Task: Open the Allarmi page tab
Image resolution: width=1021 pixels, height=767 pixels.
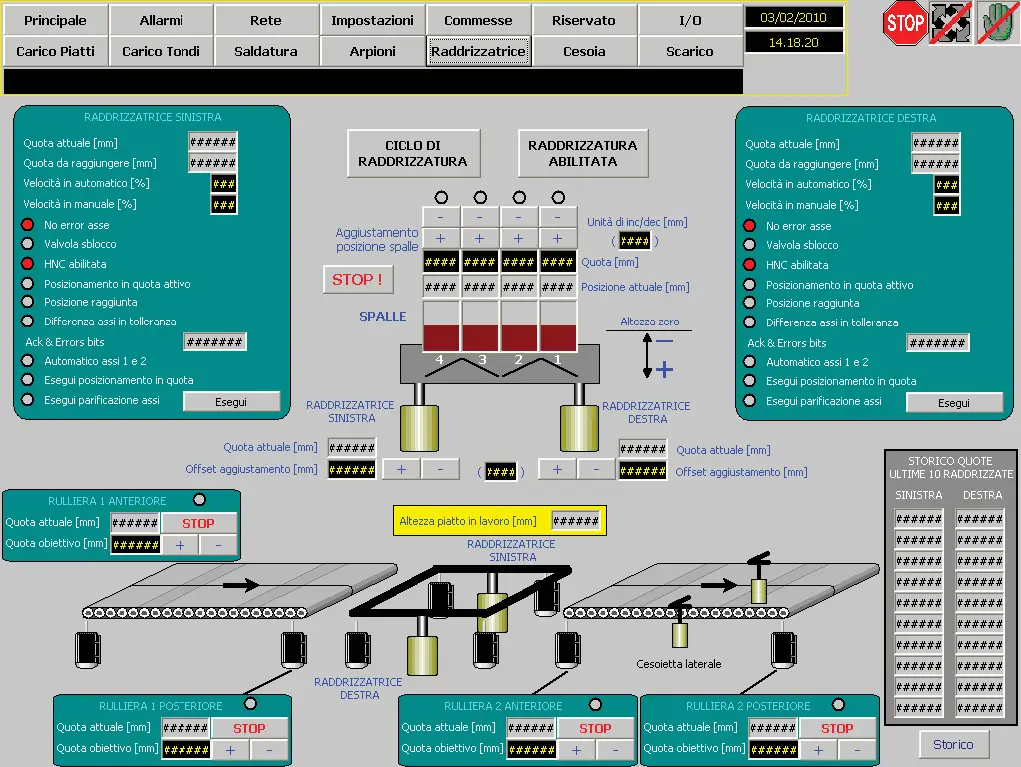Action: tap(161, 20)
